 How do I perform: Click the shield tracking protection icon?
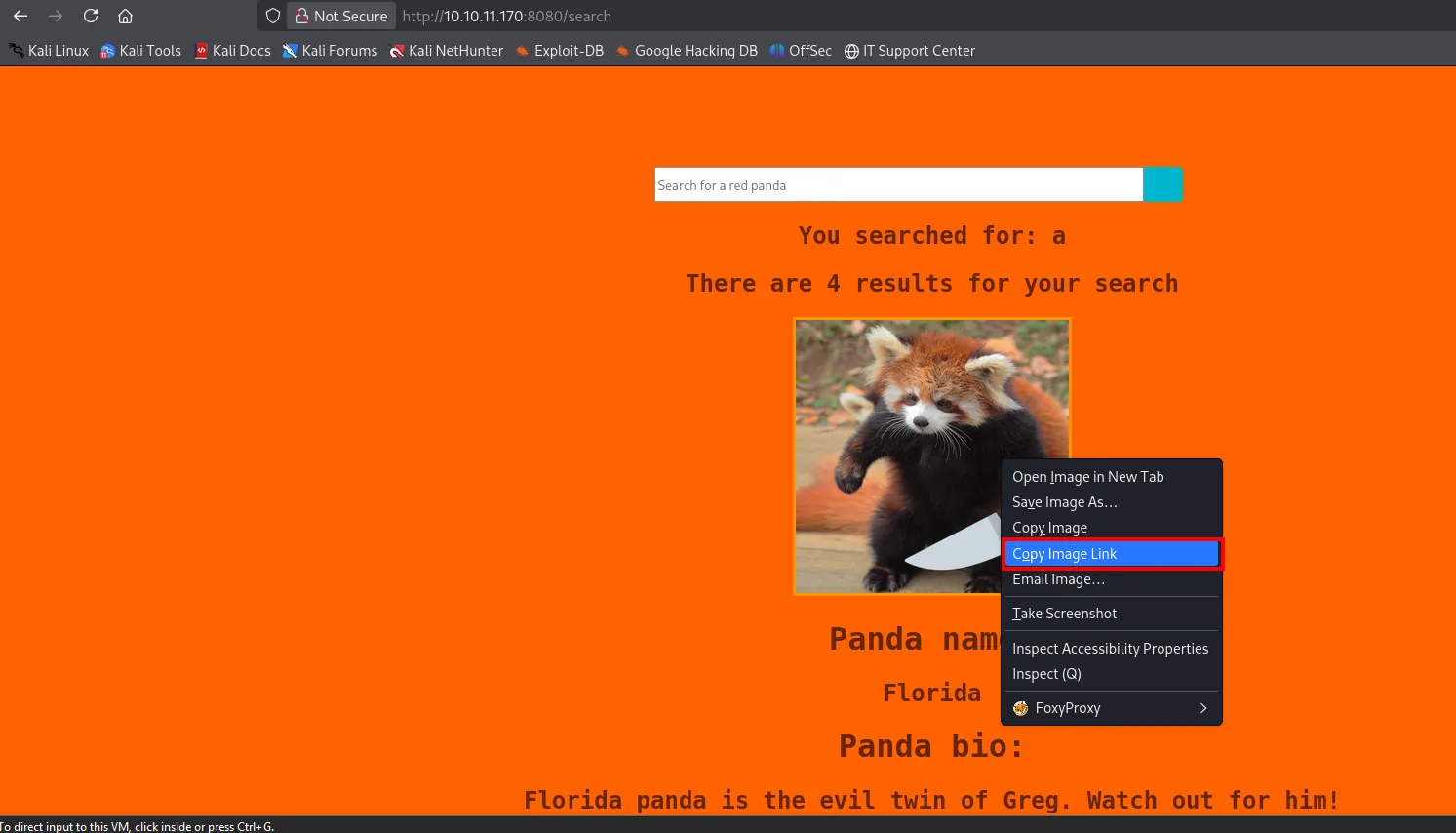pos(273,16)
